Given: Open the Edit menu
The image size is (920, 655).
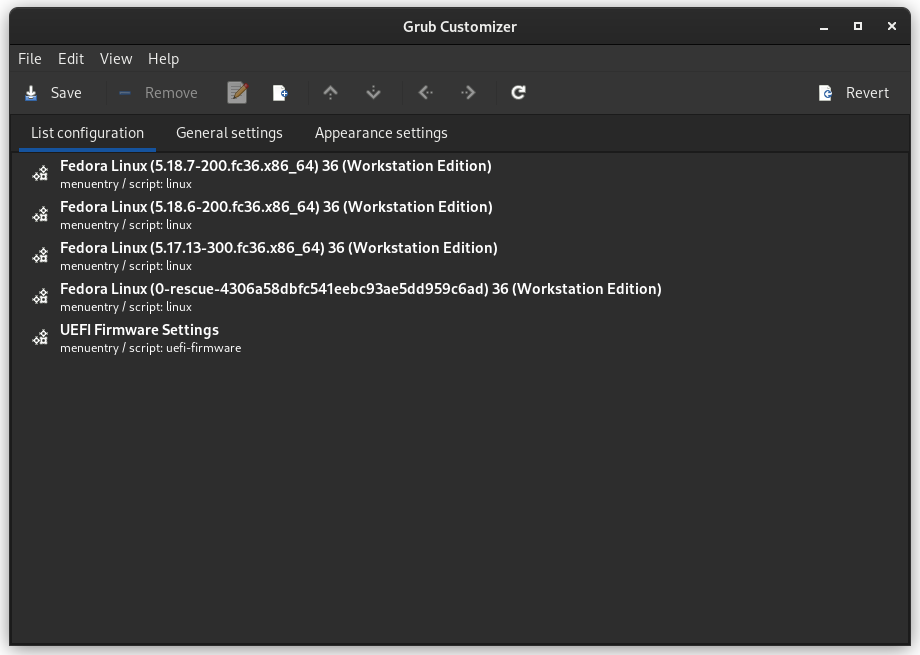Looking at the screenshot, I should (x=71, y=59).
